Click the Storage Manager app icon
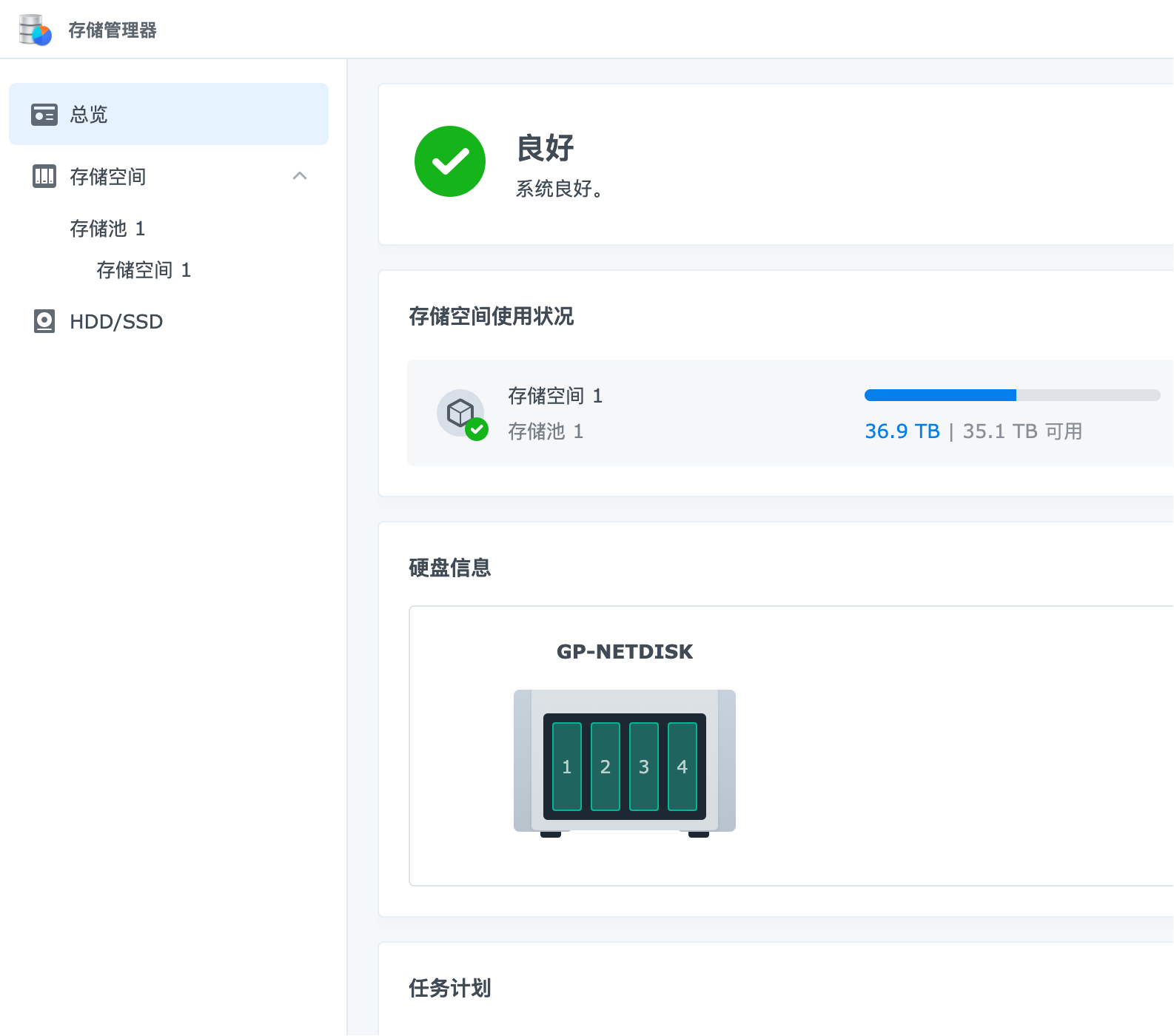 [x=35, y=30]
